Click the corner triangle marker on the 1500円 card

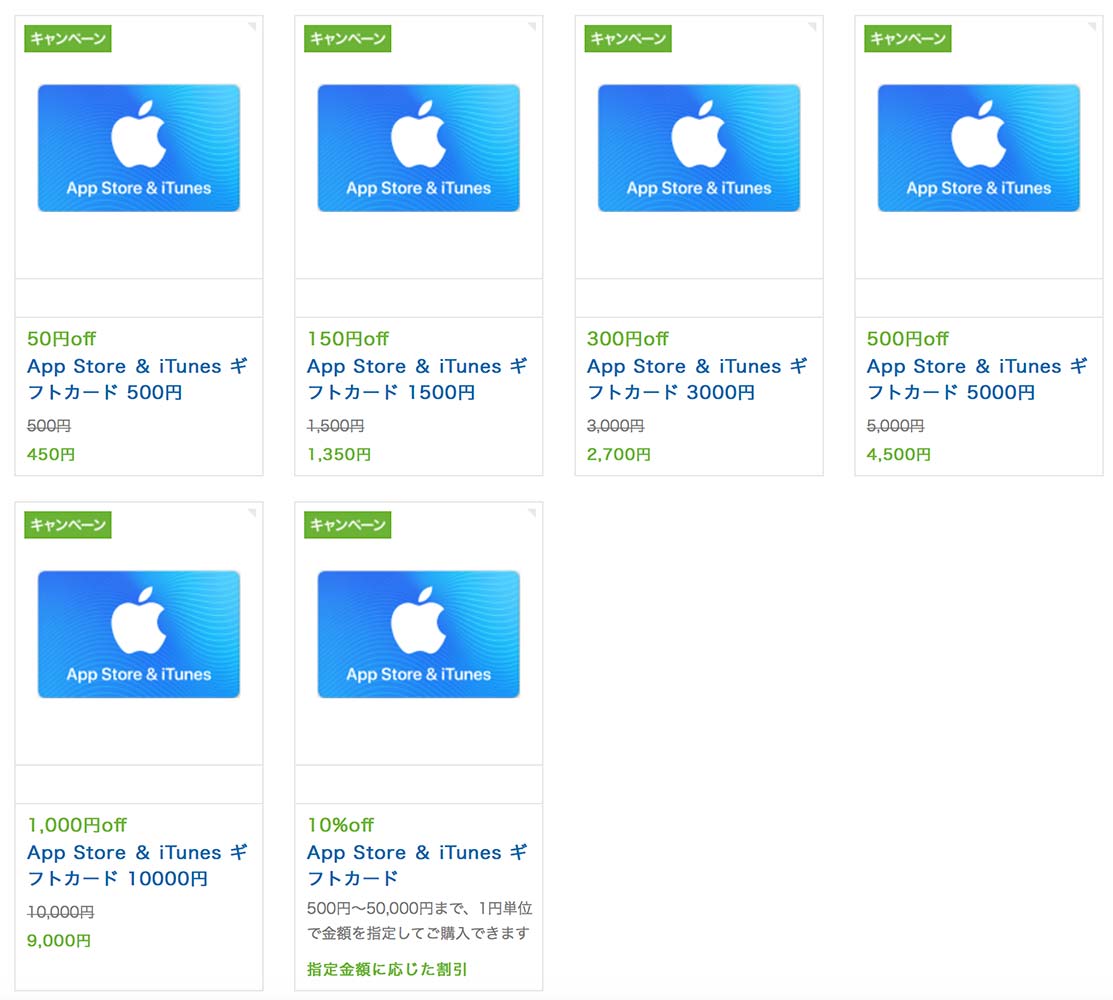pos(532,26)
